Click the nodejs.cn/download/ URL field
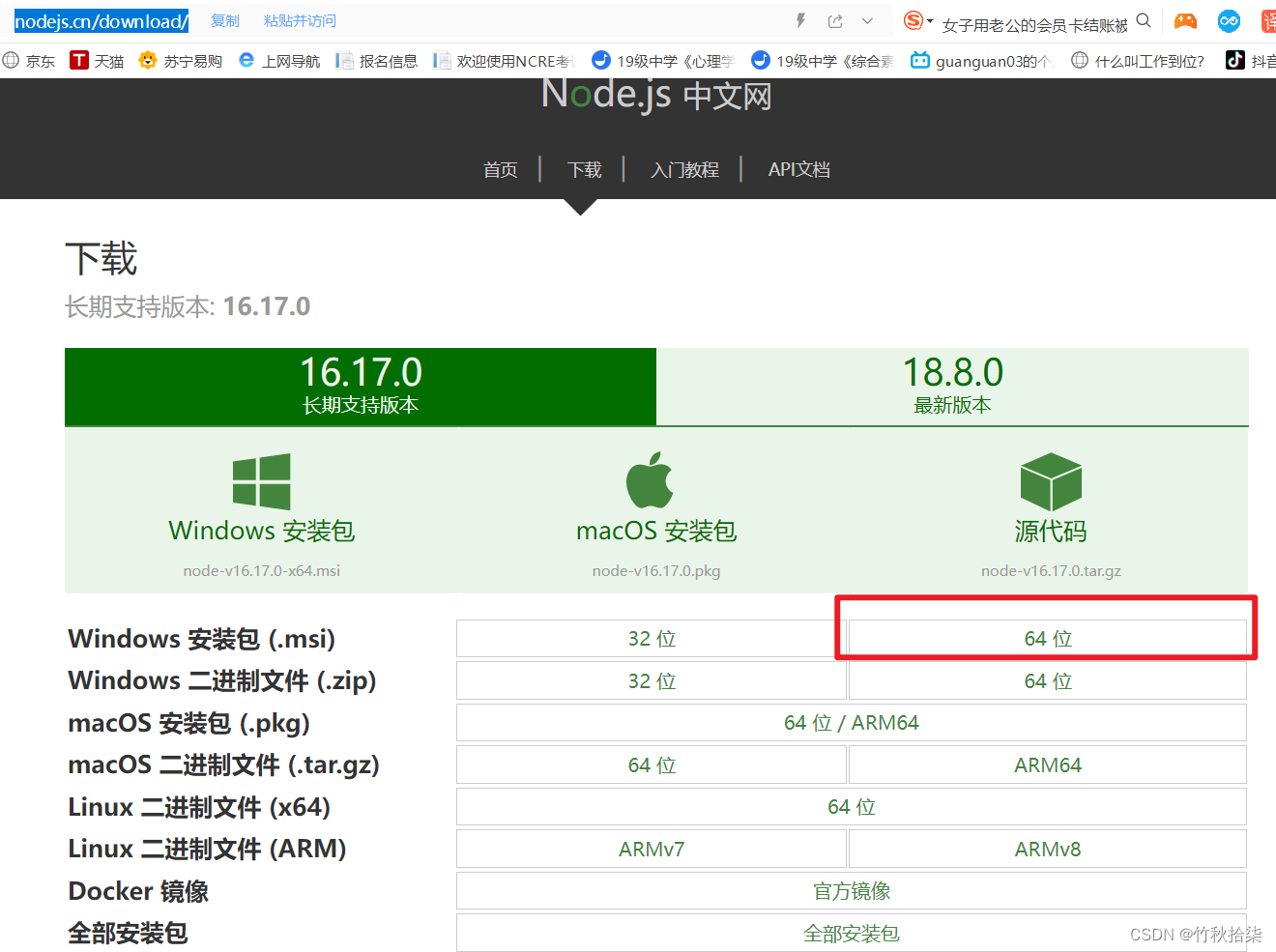This screenshot has height=952, width=1276. pos(101,21)
